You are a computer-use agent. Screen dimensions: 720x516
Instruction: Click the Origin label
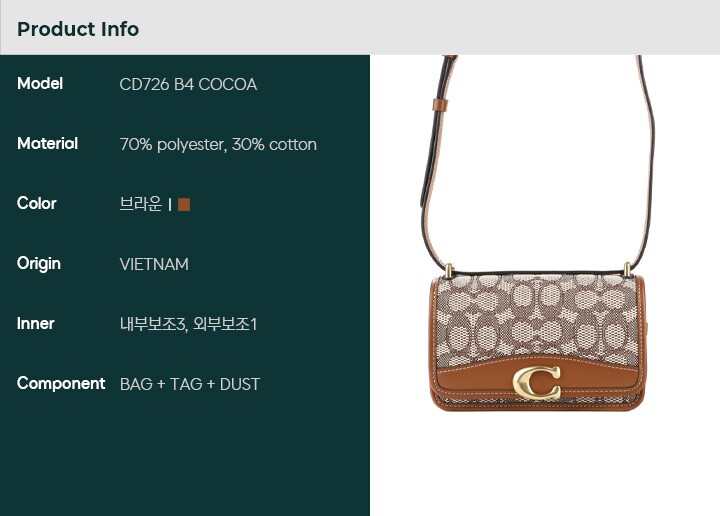click(39, 264)
